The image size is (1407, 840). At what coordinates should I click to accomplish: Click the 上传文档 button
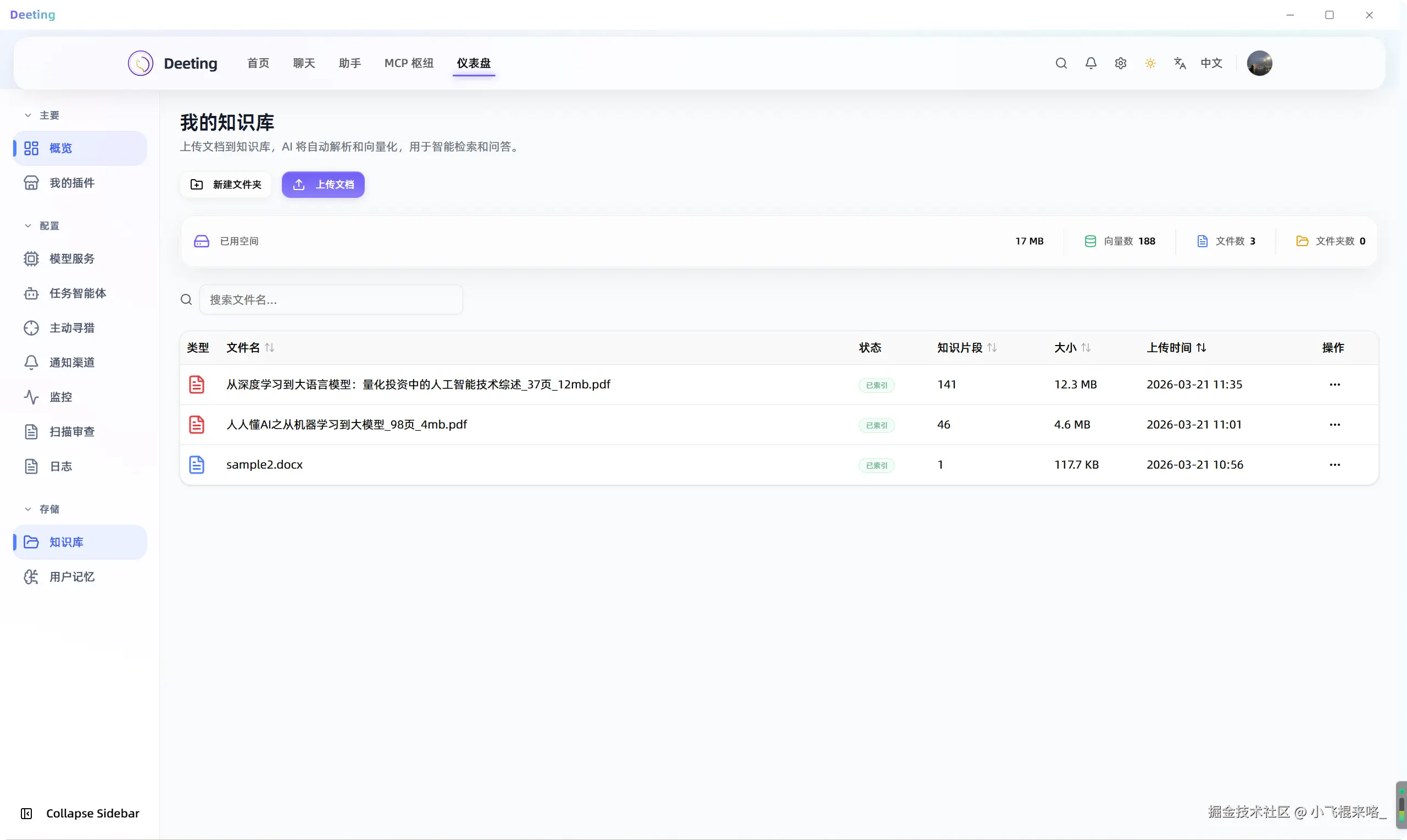[x=323, y=185]
